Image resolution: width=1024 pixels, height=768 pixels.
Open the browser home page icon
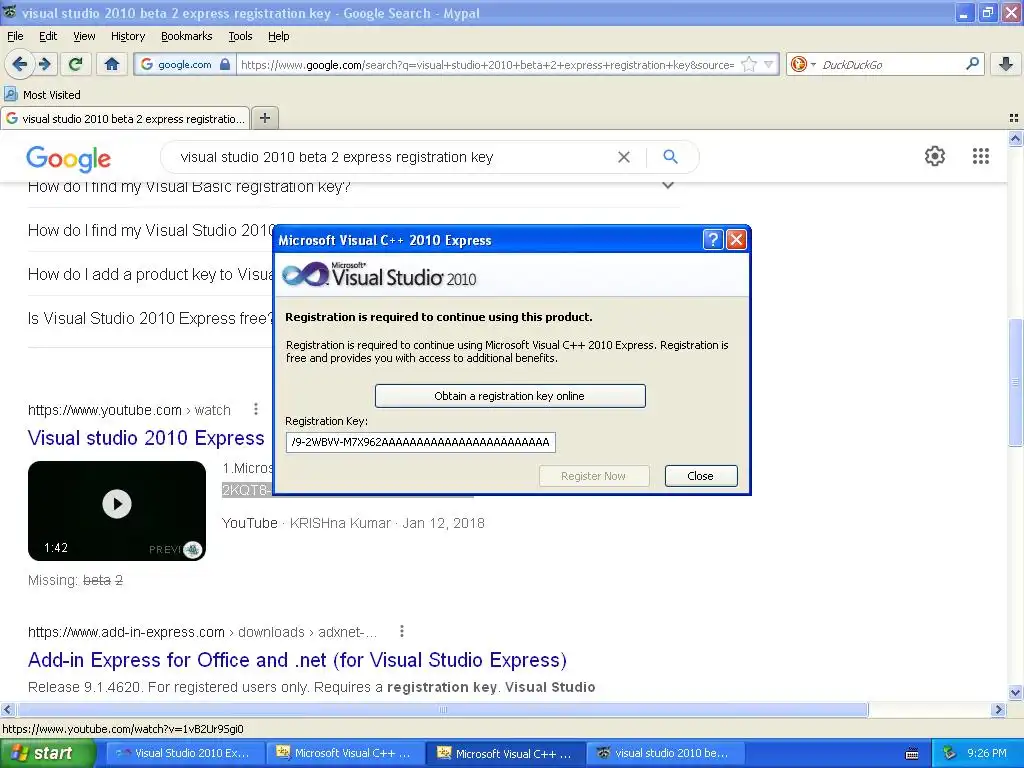click(x=112, y=64)
